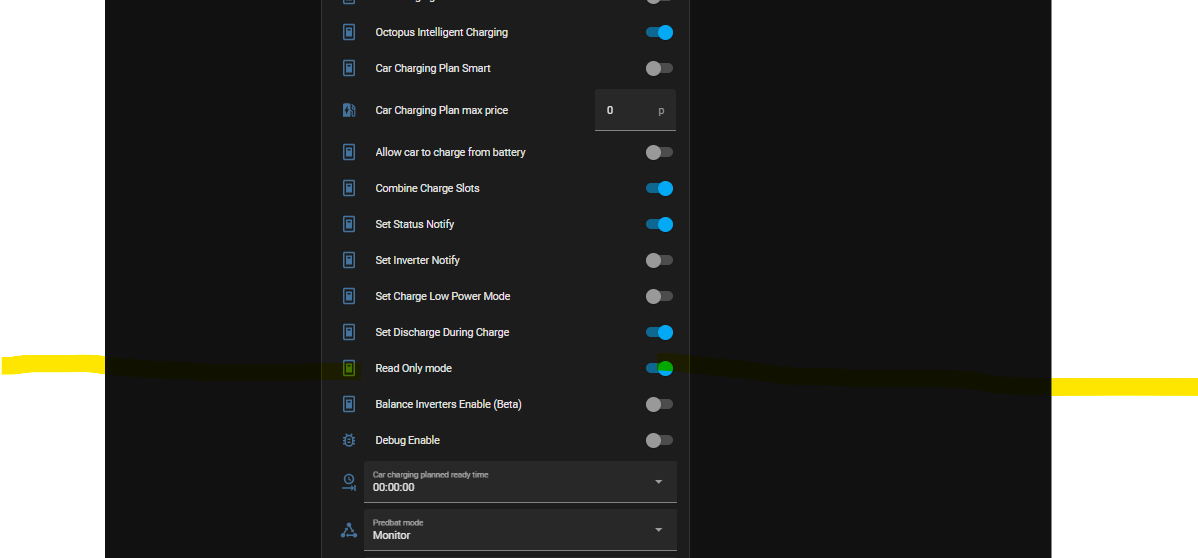Click the Car Charging Plan max price field

click(635, 110)
